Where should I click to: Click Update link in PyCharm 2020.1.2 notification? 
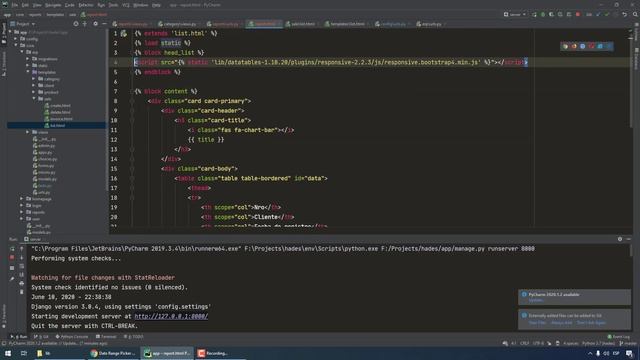(x=536, y=300)
